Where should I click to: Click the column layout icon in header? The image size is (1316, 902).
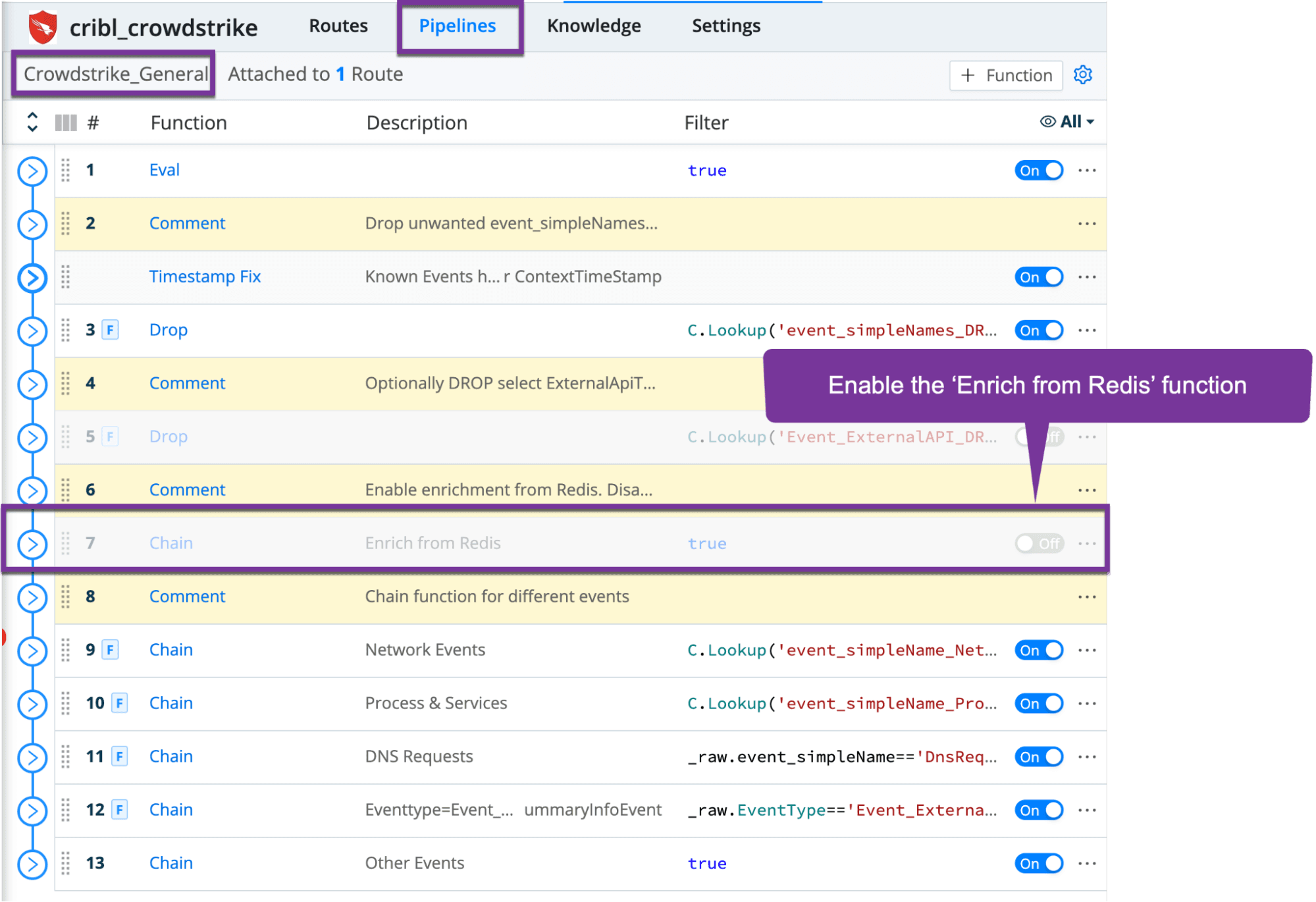click(x=66, y=122)
